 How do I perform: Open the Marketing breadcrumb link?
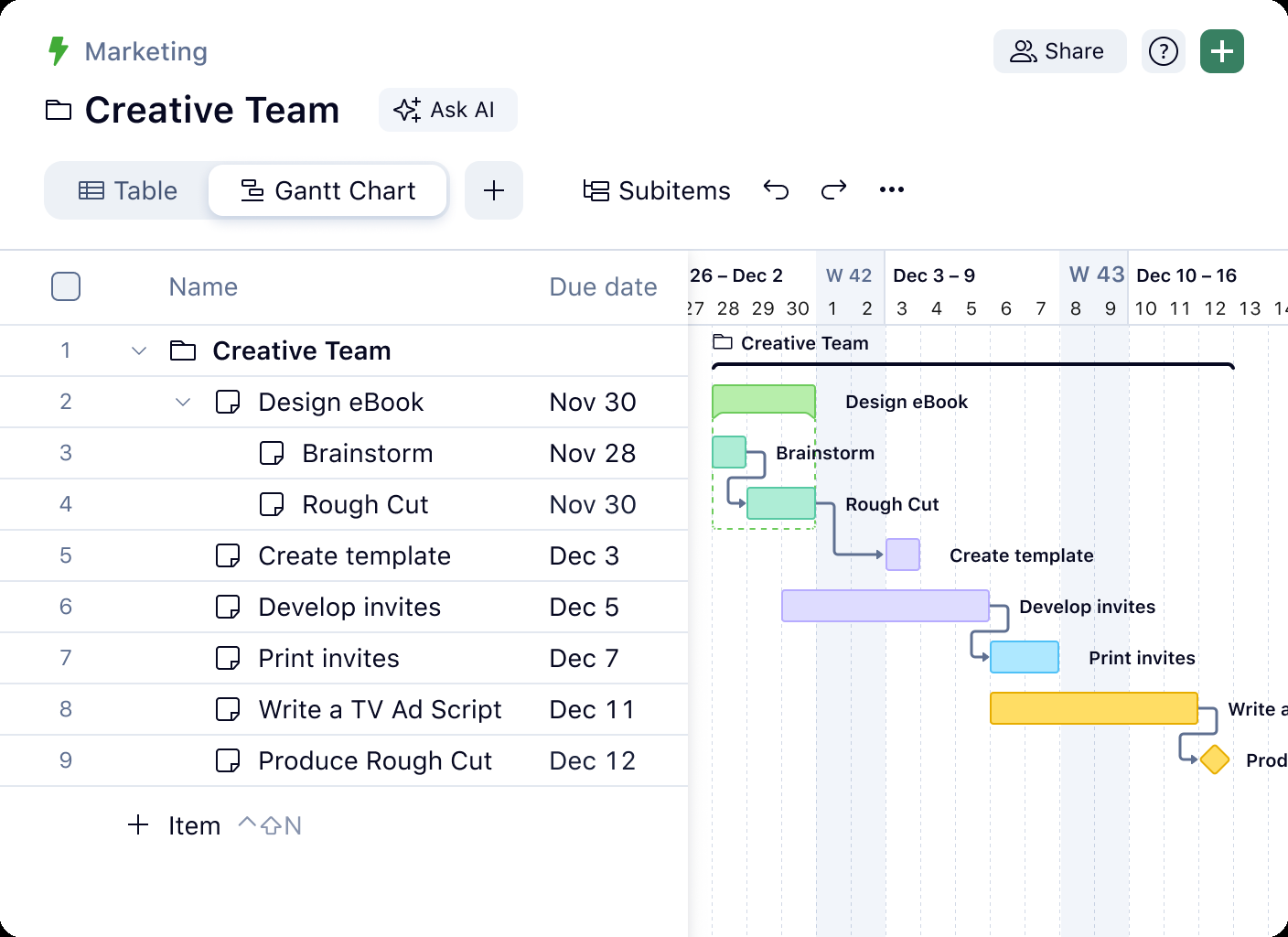point(146,51)
